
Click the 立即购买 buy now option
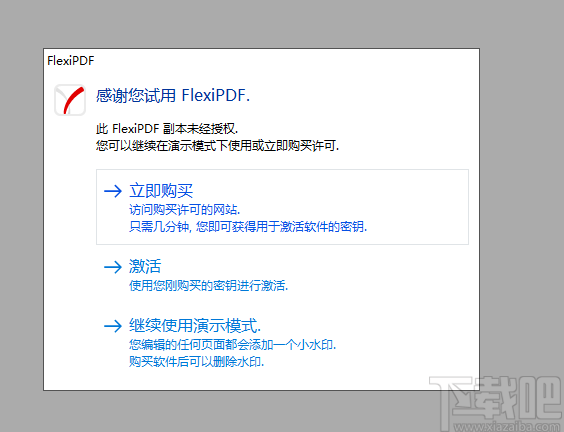[x=282, y=207]
